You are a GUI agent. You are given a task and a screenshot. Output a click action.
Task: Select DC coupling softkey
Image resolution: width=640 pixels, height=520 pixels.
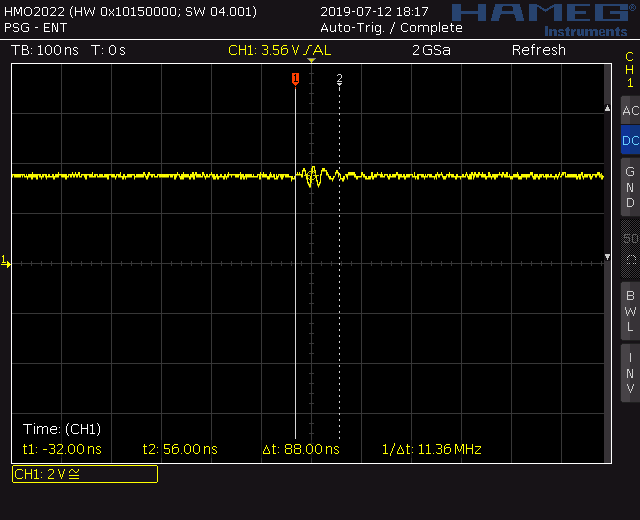630,140
